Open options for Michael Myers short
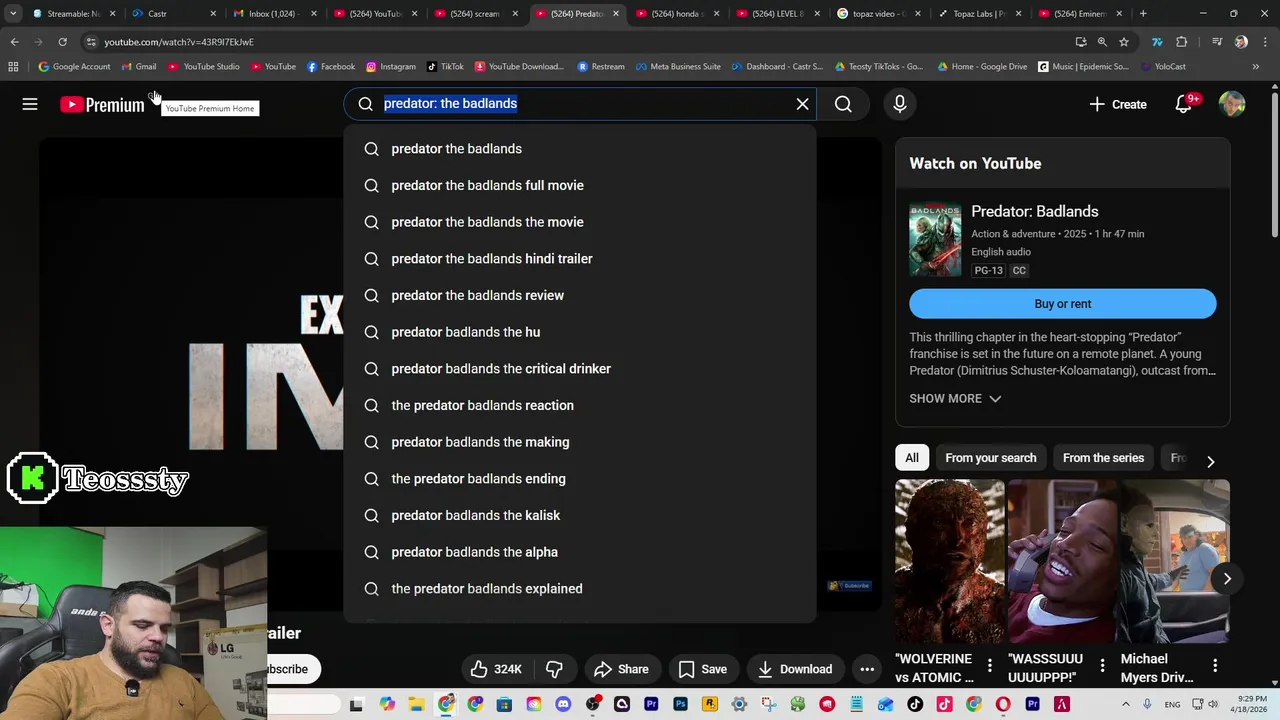The height and width of the screenshot is (720, 1280). [x=1215, y=665]
